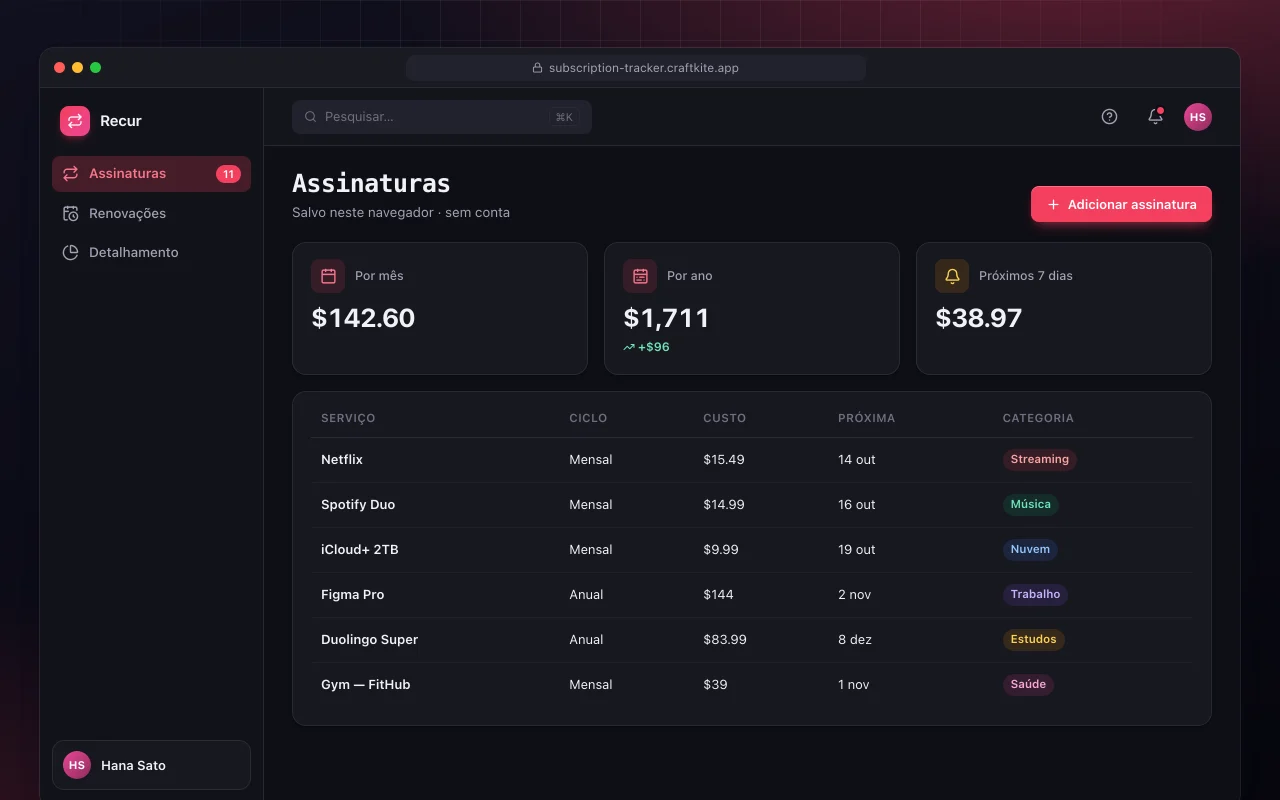Open the HS profile avatar in top bar

coord(1198,117)
